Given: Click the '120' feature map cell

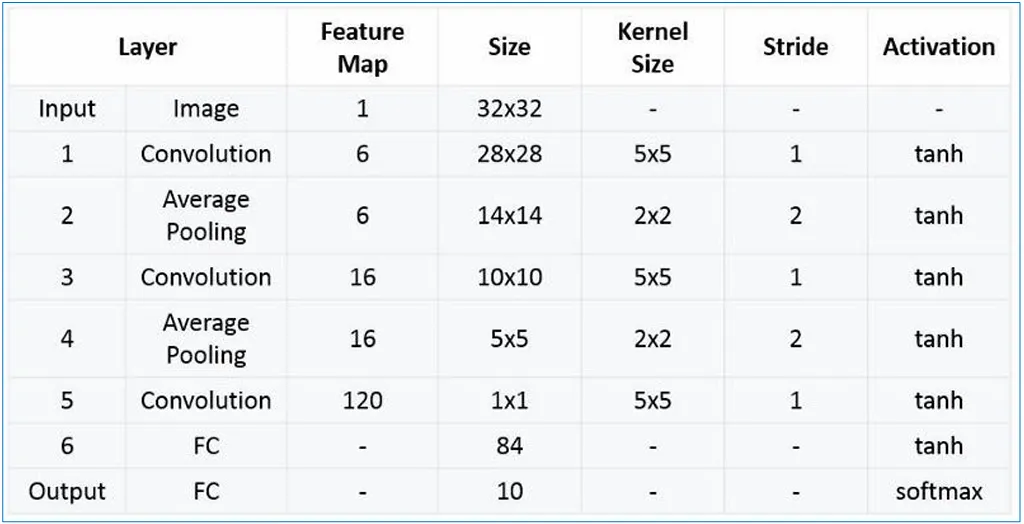Looking at the screenshot, I should click(361, 400).
